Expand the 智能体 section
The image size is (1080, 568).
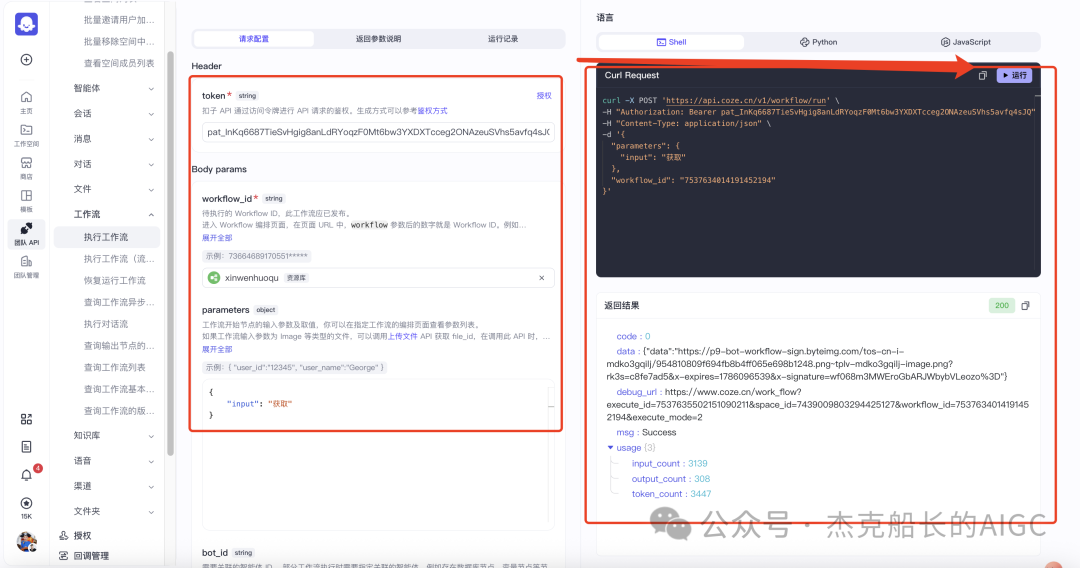click(114, 88)
